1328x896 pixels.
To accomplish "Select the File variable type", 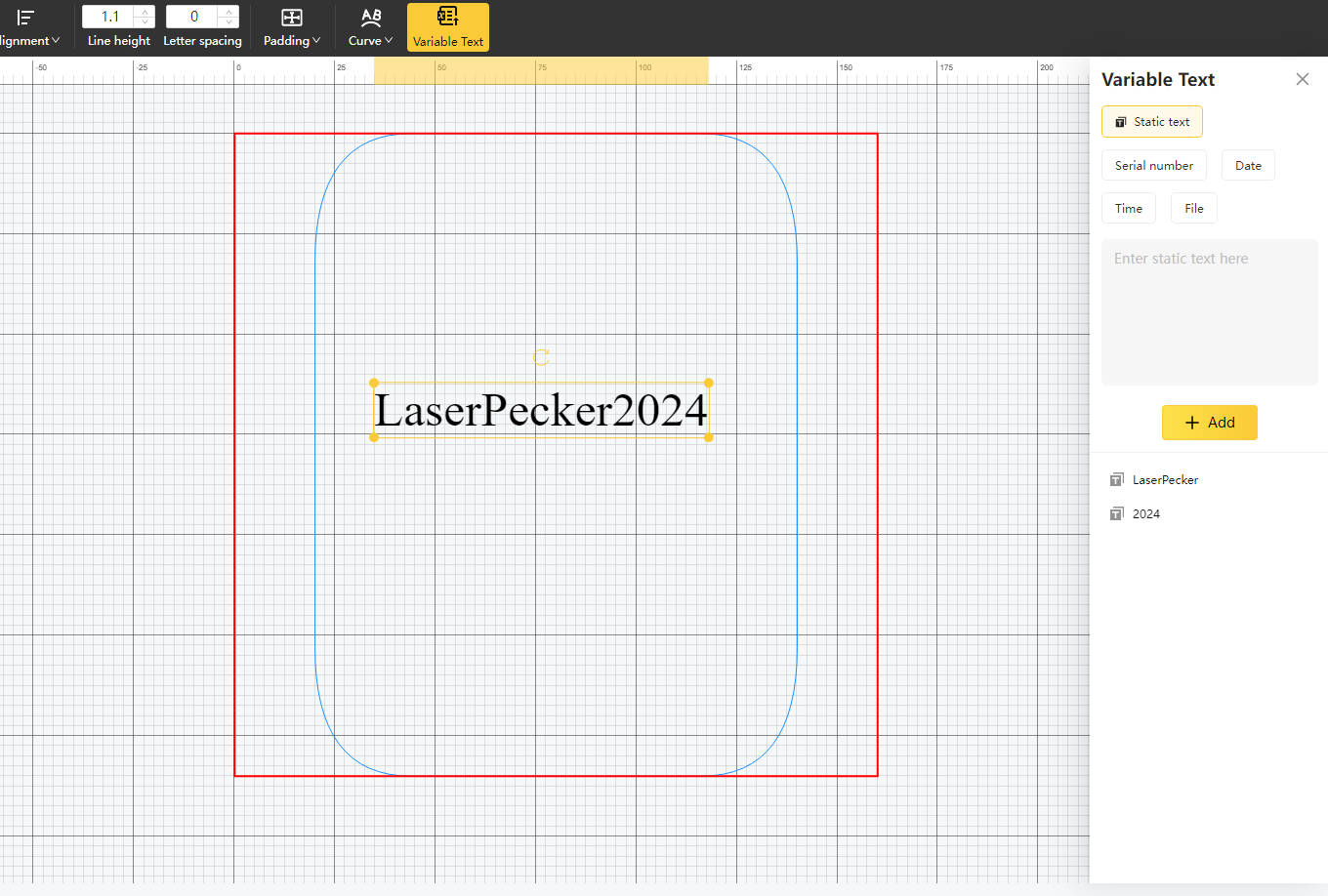I will point(1194,209).
